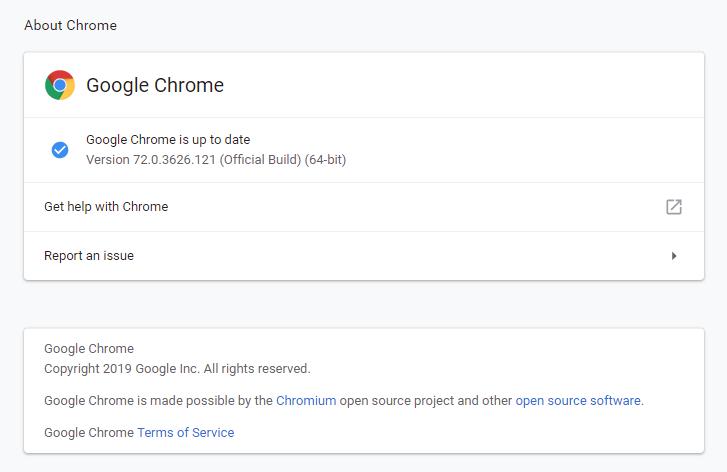
Task: Open Get help with Chrome
Action: [x=364, y=207]
